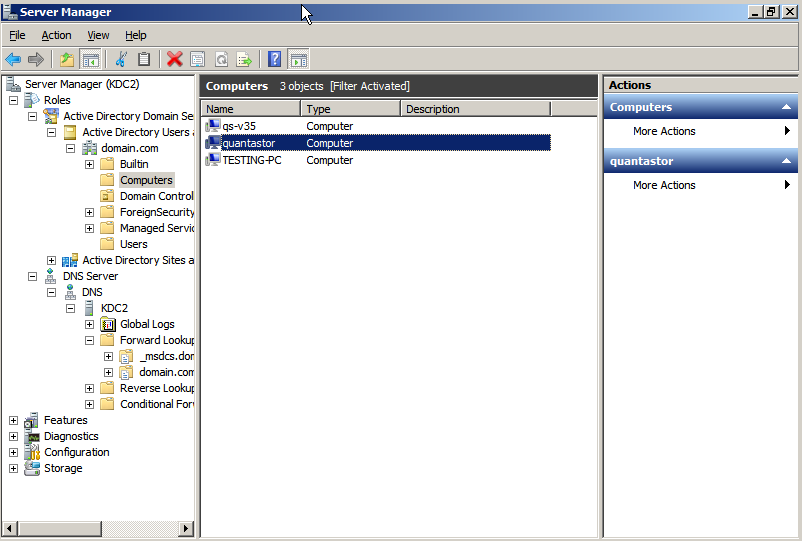Expand the Reverse Lookup Zones node
The width and height of the screenshot is (802, 541).
90,389
